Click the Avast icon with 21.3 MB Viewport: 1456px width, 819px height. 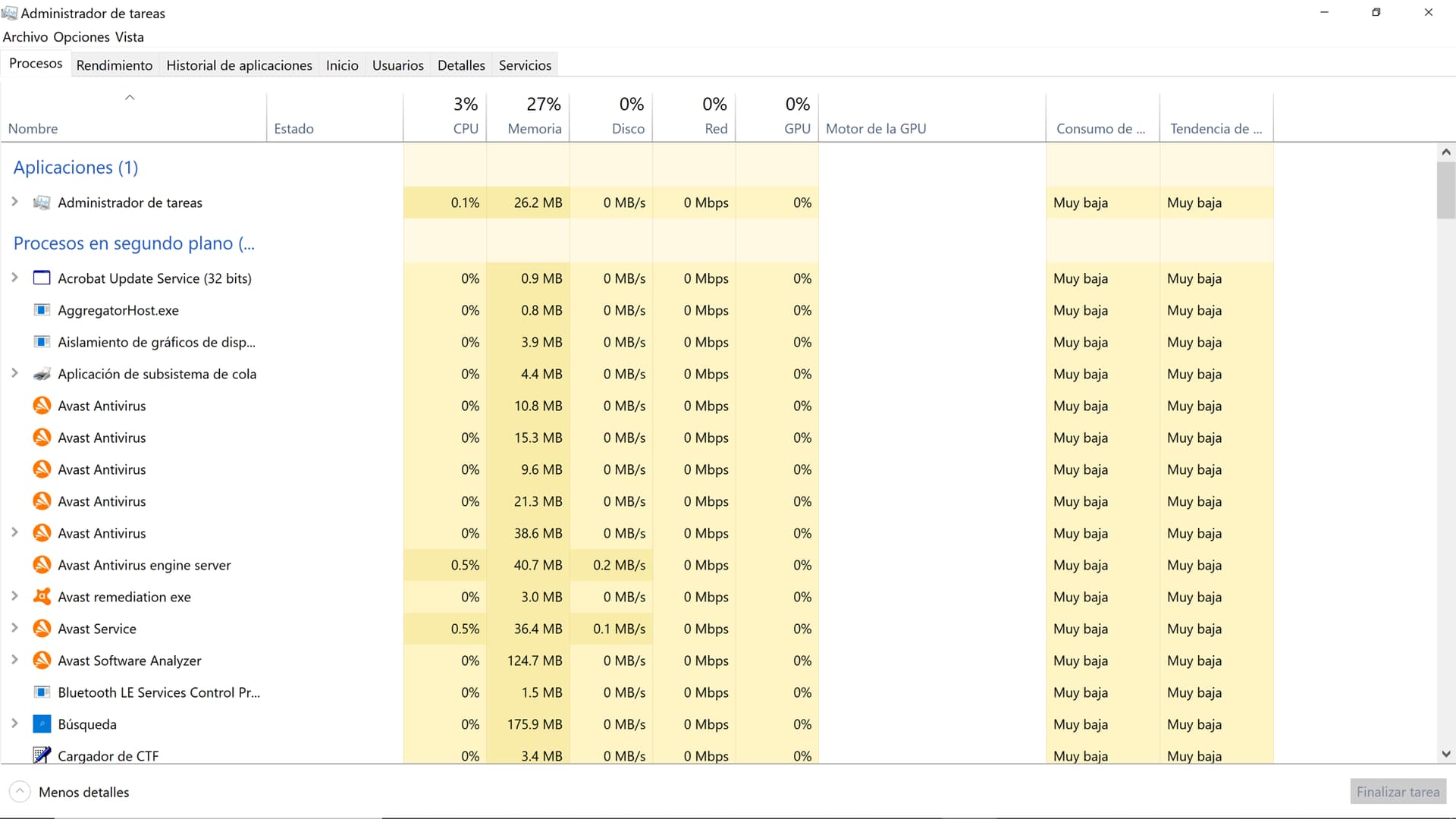pyautogui.click(x=42, y=501)
